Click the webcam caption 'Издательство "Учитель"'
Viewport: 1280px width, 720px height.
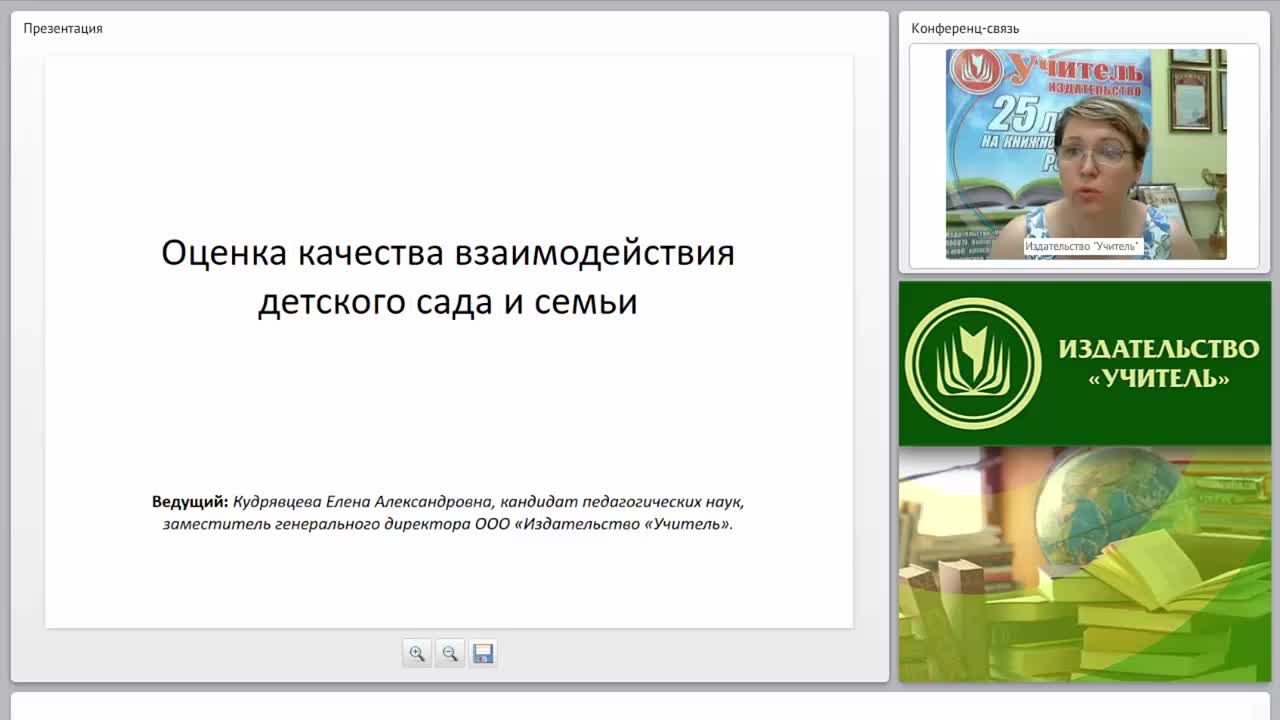(1082, 246)
